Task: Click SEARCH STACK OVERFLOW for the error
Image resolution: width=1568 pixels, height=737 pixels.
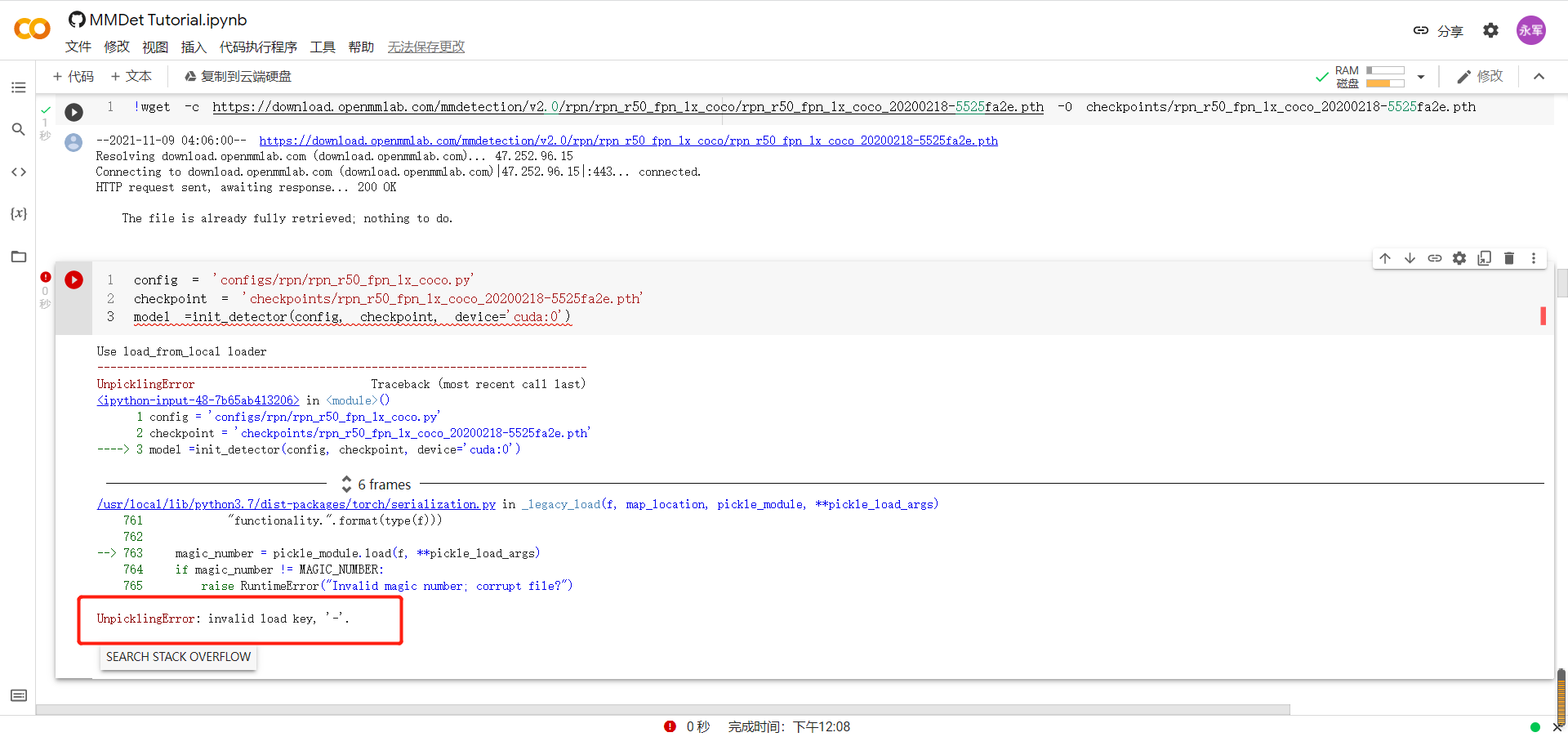Action: tap(178, 656)
